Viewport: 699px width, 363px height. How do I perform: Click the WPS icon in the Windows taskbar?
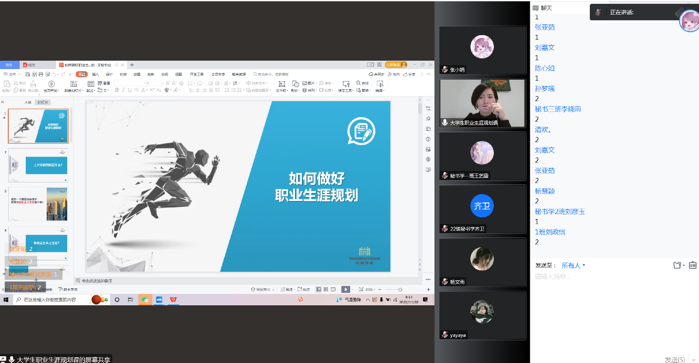[x=173, y=300]
